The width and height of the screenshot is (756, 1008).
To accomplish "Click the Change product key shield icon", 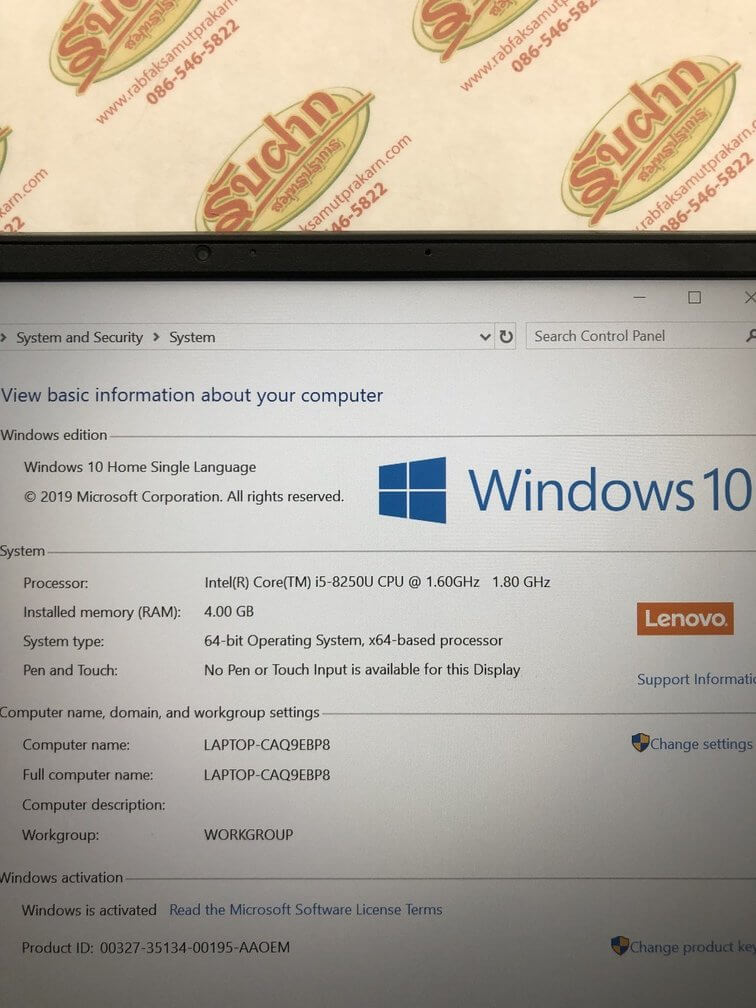I will click(619, 946).
